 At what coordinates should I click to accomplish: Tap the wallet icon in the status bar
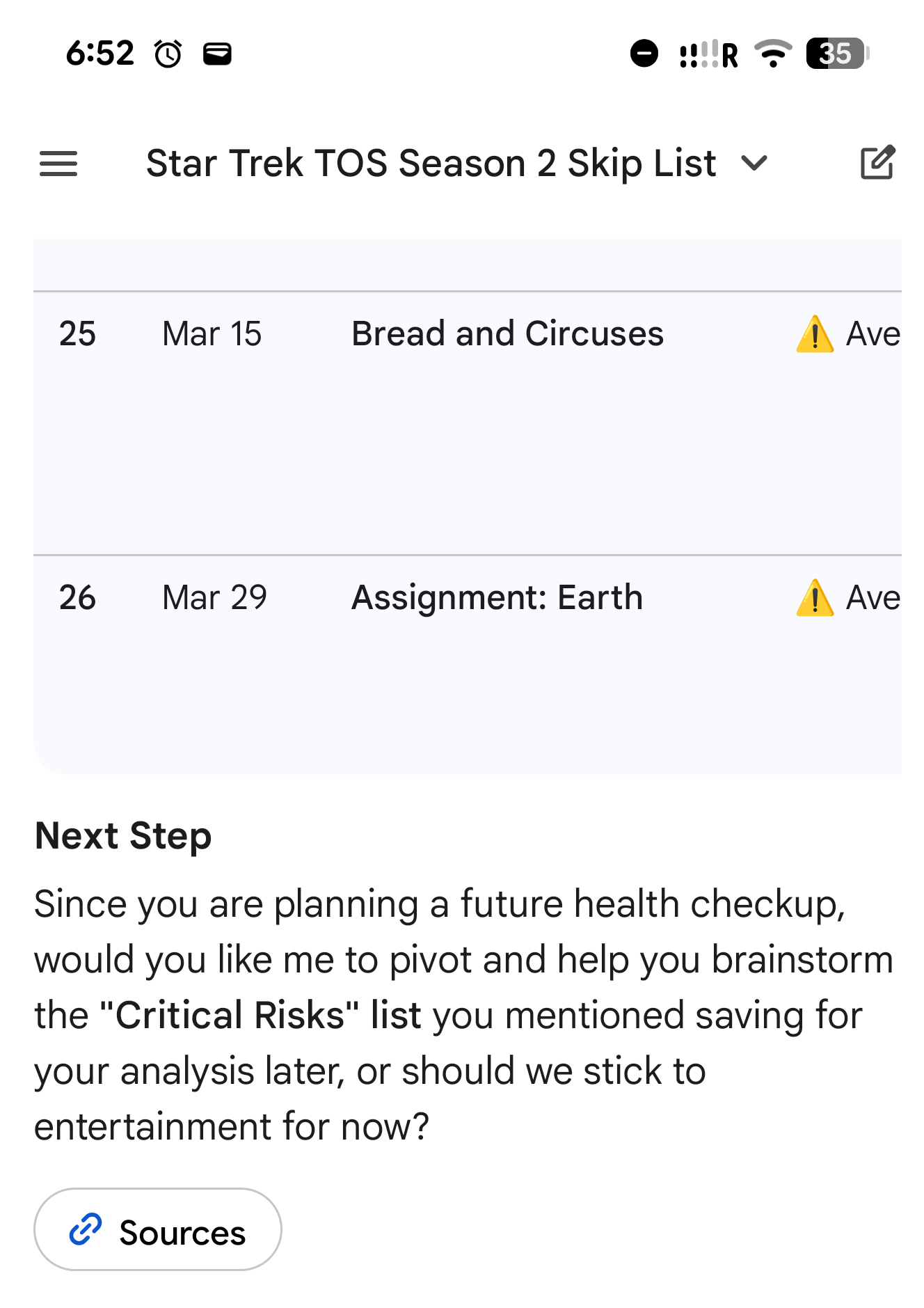pyautogui.click(x=217, y=54)
